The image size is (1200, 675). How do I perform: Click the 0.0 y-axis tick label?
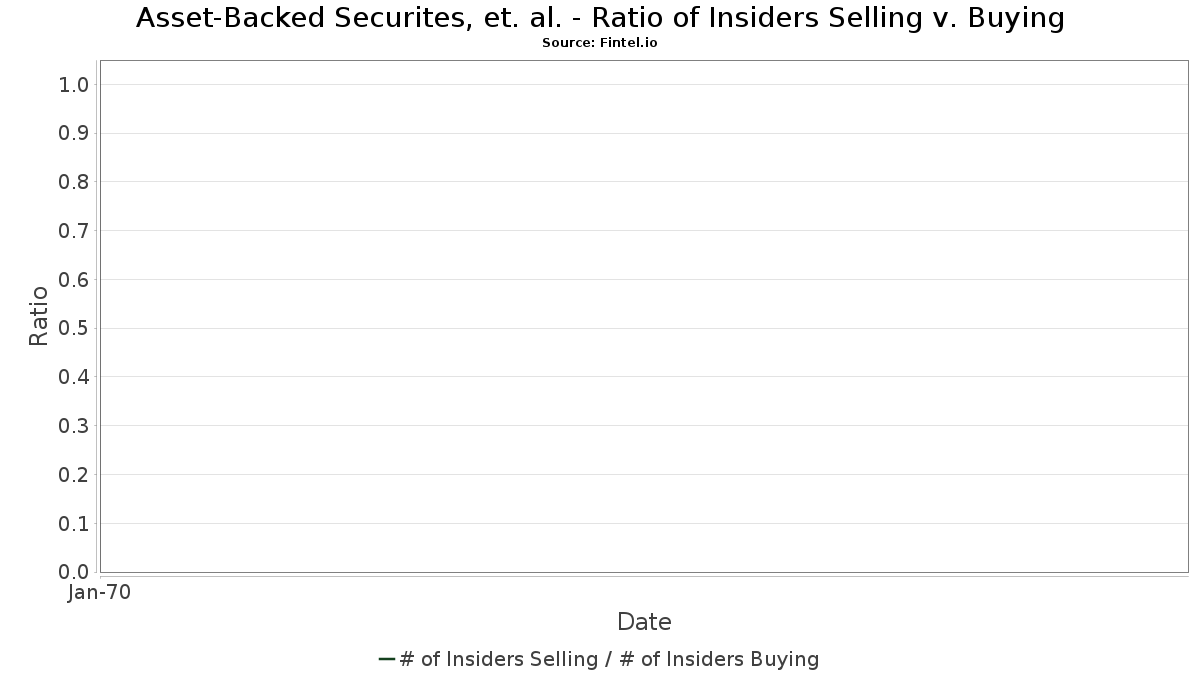(75, 572)
